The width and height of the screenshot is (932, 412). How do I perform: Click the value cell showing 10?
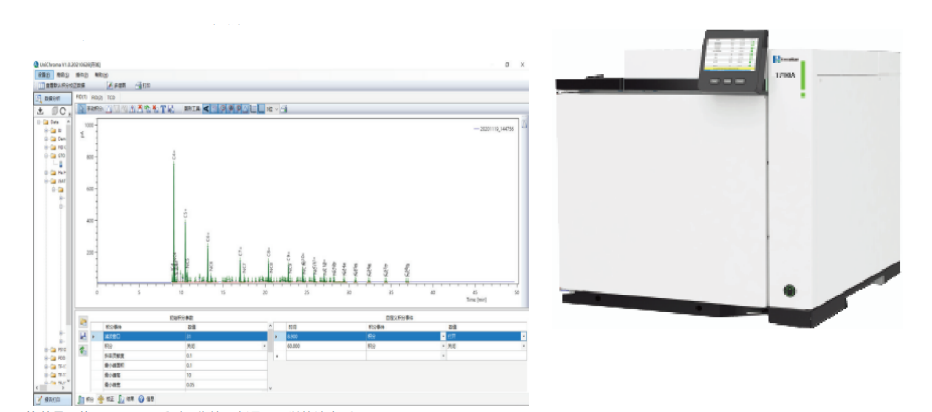pos(226,375)
